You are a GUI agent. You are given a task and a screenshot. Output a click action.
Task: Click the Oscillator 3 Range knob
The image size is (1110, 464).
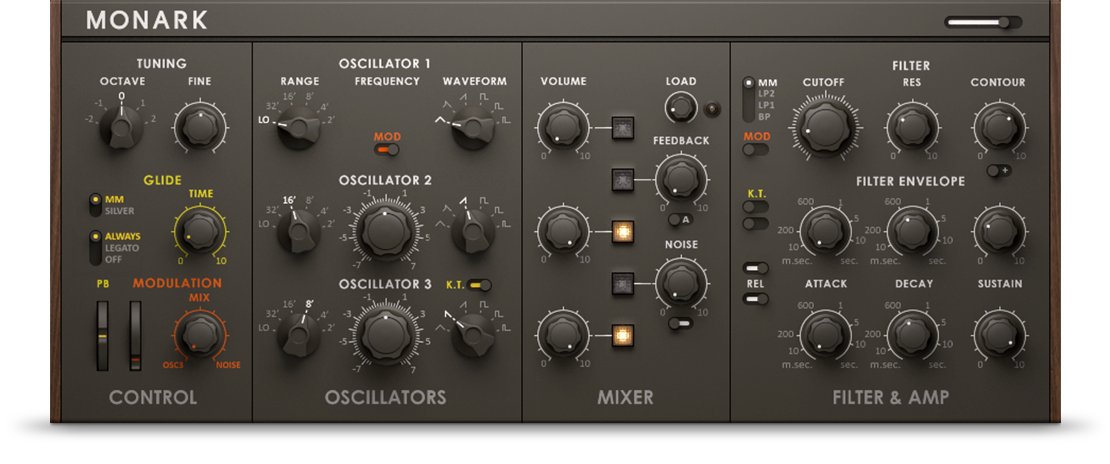tap(299, 336)
